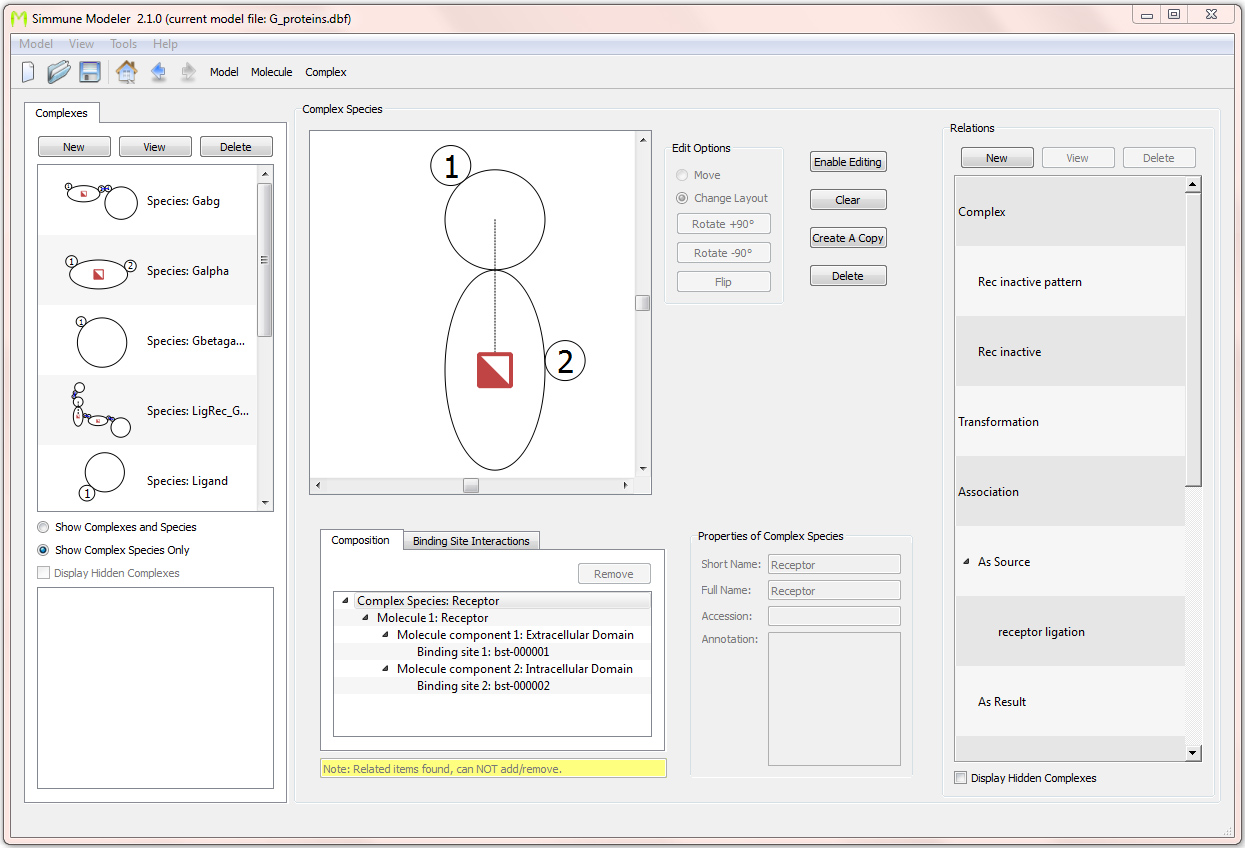Click Delete beside the species canvas
This screenshot has width=1245, height=848.
pos(848,276)
